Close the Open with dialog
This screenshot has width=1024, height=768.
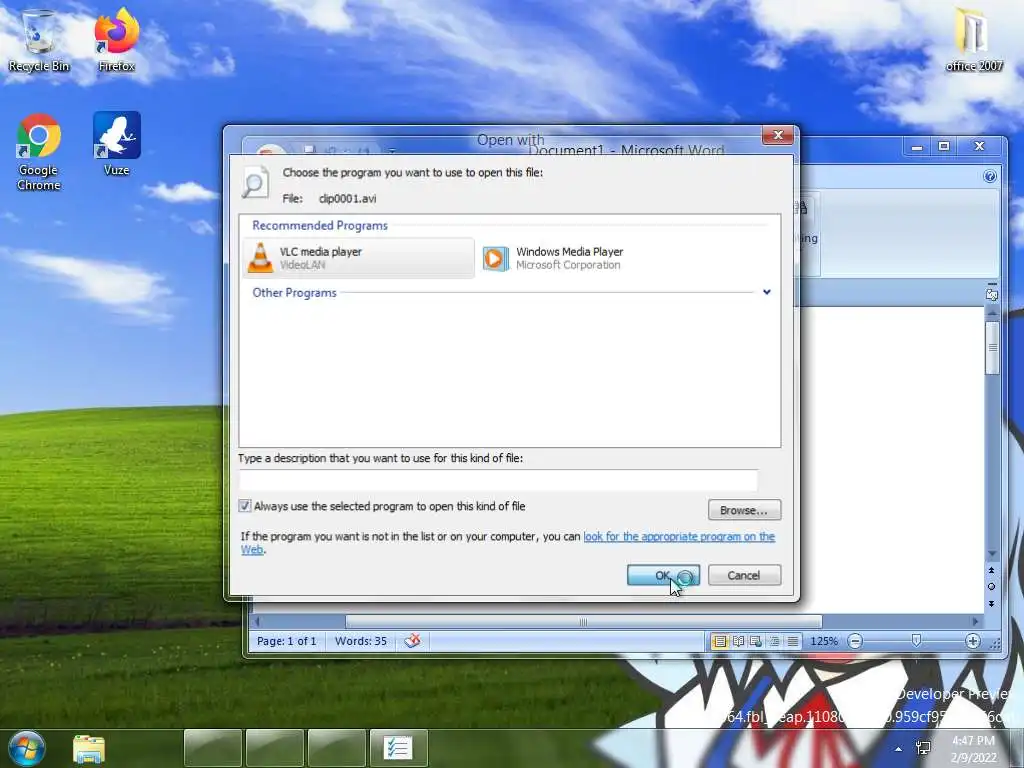point(778,135)
